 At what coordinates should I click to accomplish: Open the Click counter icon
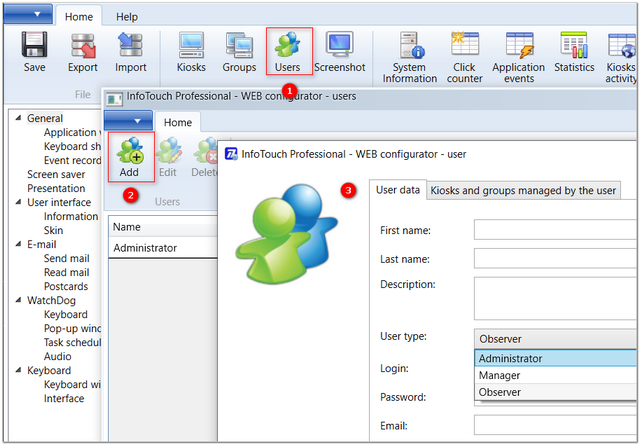tap(464, 45)
